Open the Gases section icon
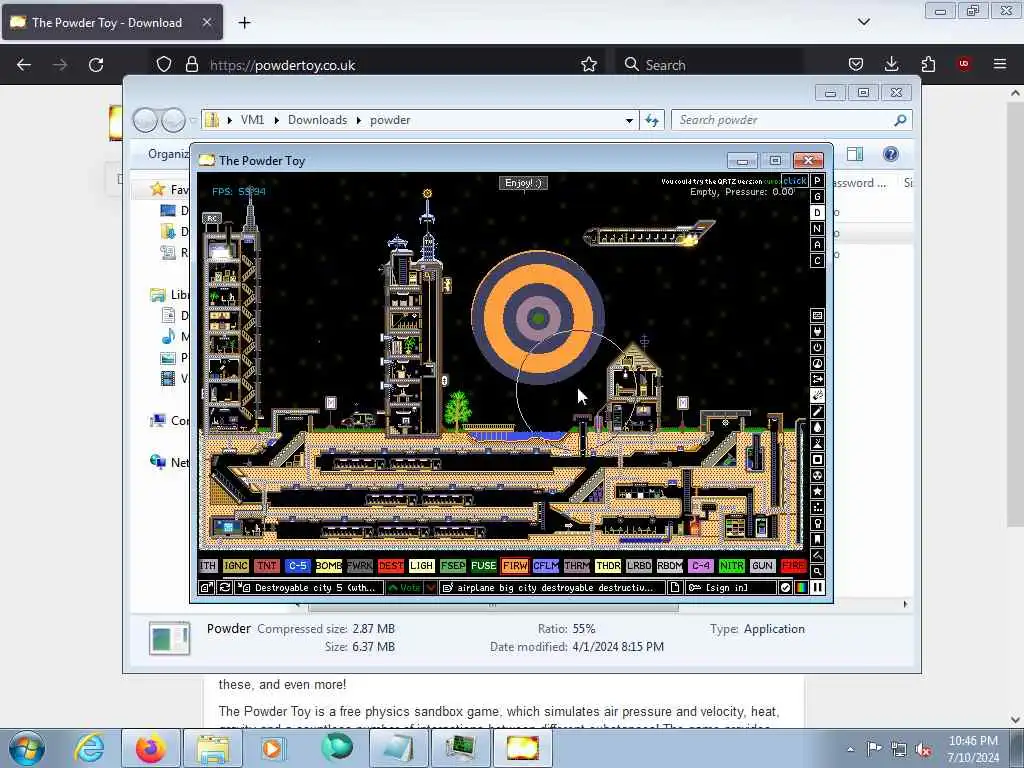The image size is (1024, 768). [x=817, y=411]
